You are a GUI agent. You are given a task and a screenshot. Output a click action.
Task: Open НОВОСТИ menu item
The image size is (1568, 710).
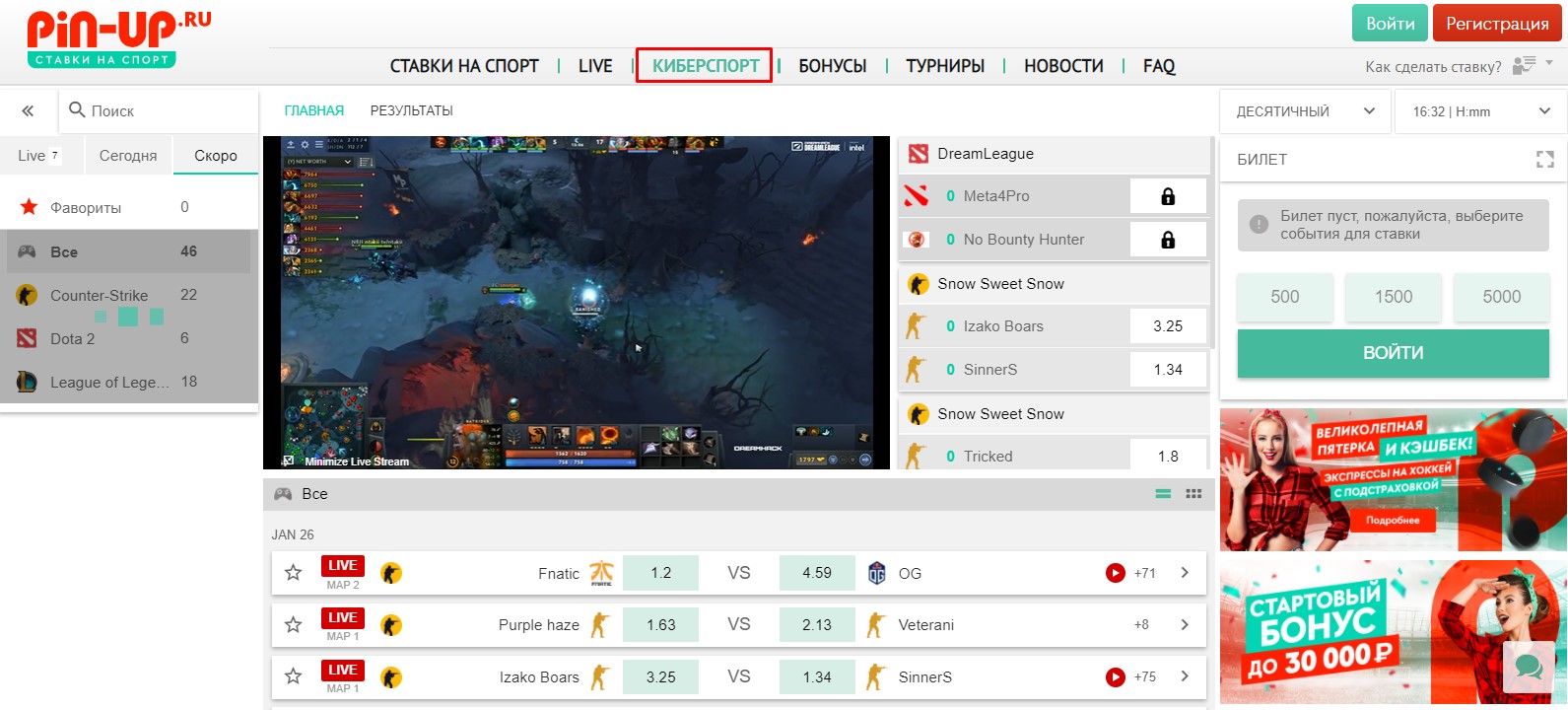[x=1063, y=66]
